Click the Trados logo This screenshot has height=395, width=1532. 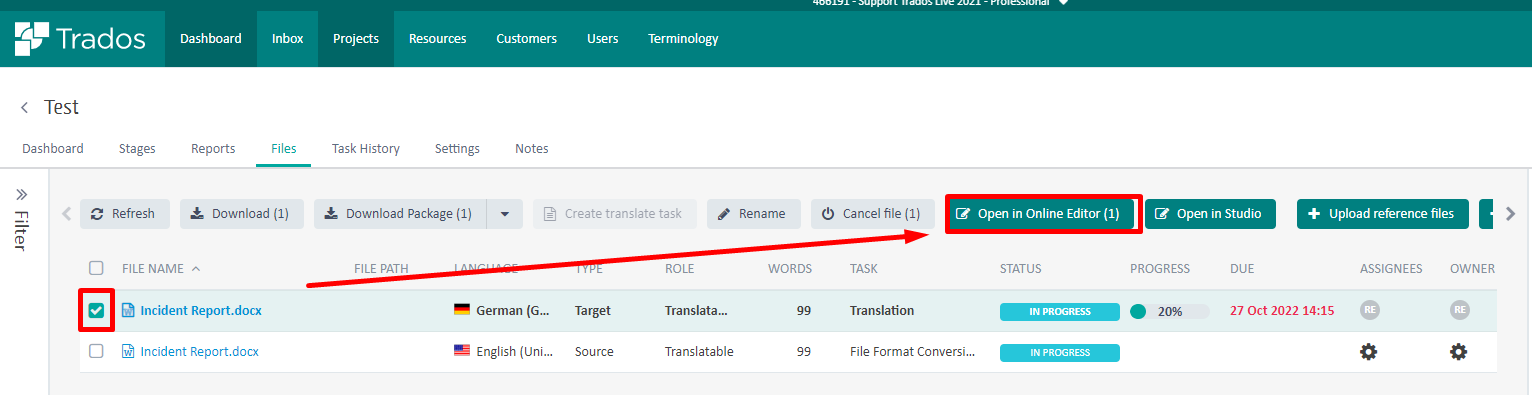tap(80, 39)
